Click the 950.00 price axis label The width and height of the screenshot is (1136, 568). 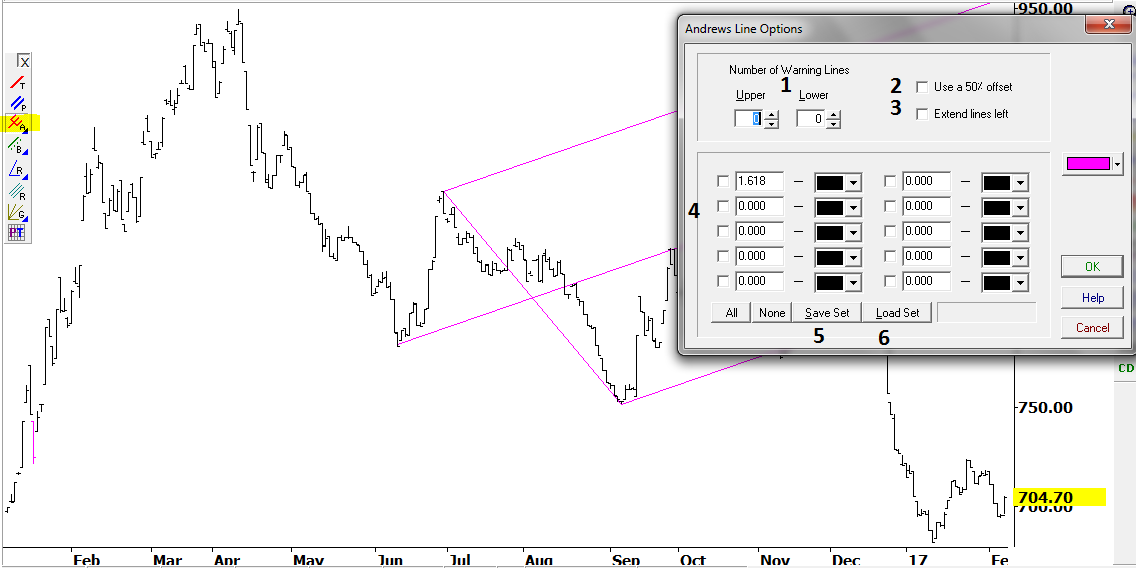[1045, 9]
